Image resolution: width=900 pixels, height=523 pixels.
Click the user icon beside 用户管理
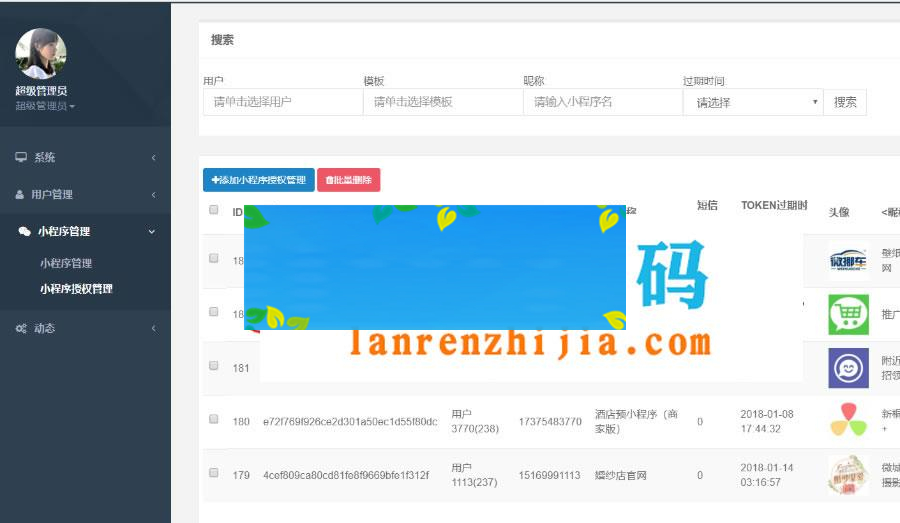point(20,194)
